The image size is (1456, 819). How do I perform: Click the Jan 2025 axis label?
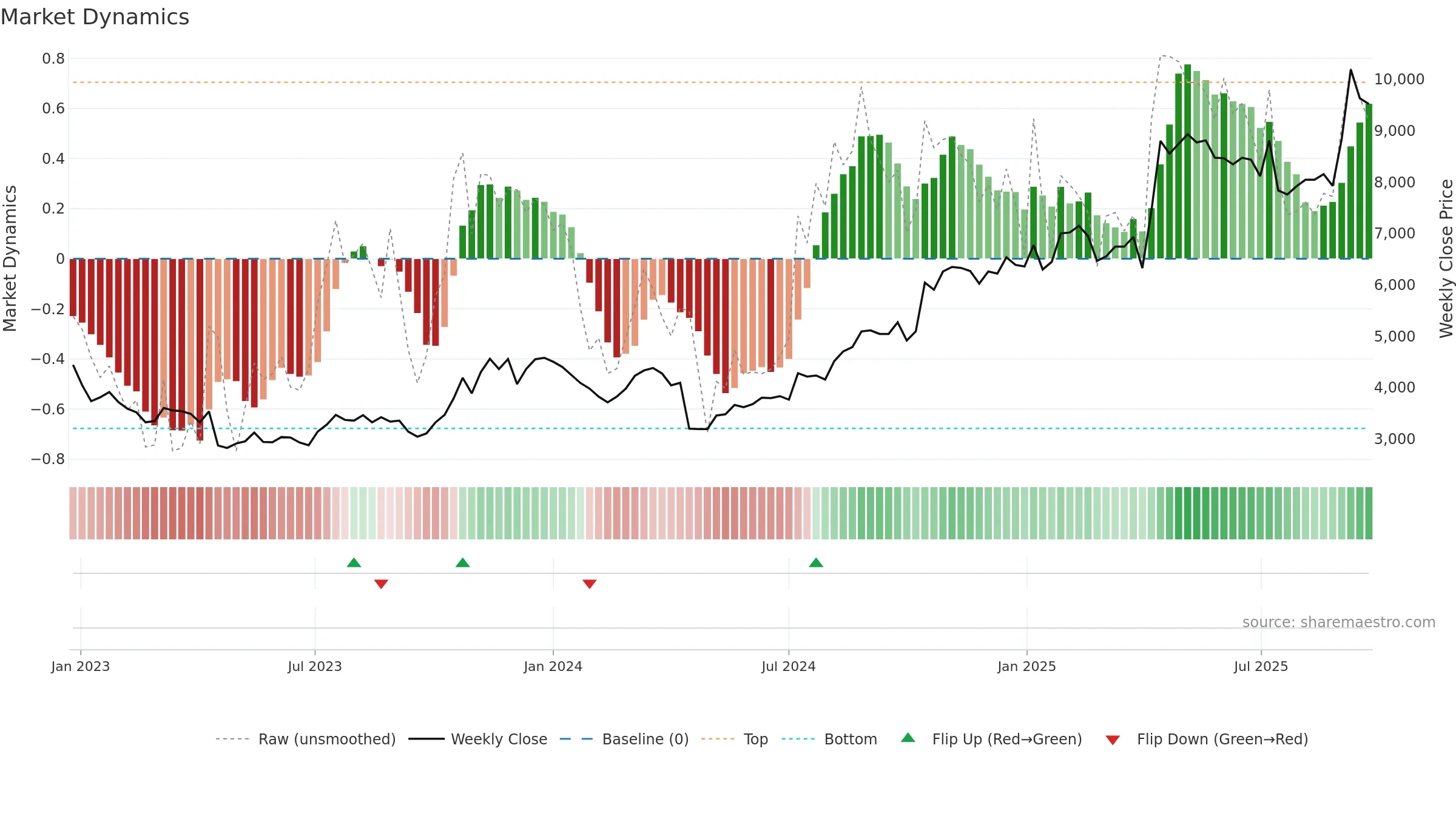[1027, 666]
